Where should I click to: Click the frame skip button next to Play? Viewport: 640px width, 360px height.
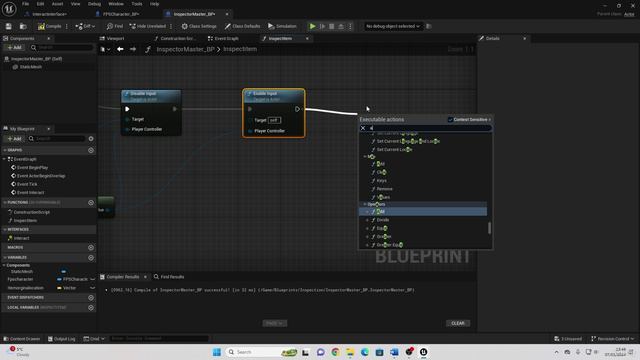pos(322,26)
